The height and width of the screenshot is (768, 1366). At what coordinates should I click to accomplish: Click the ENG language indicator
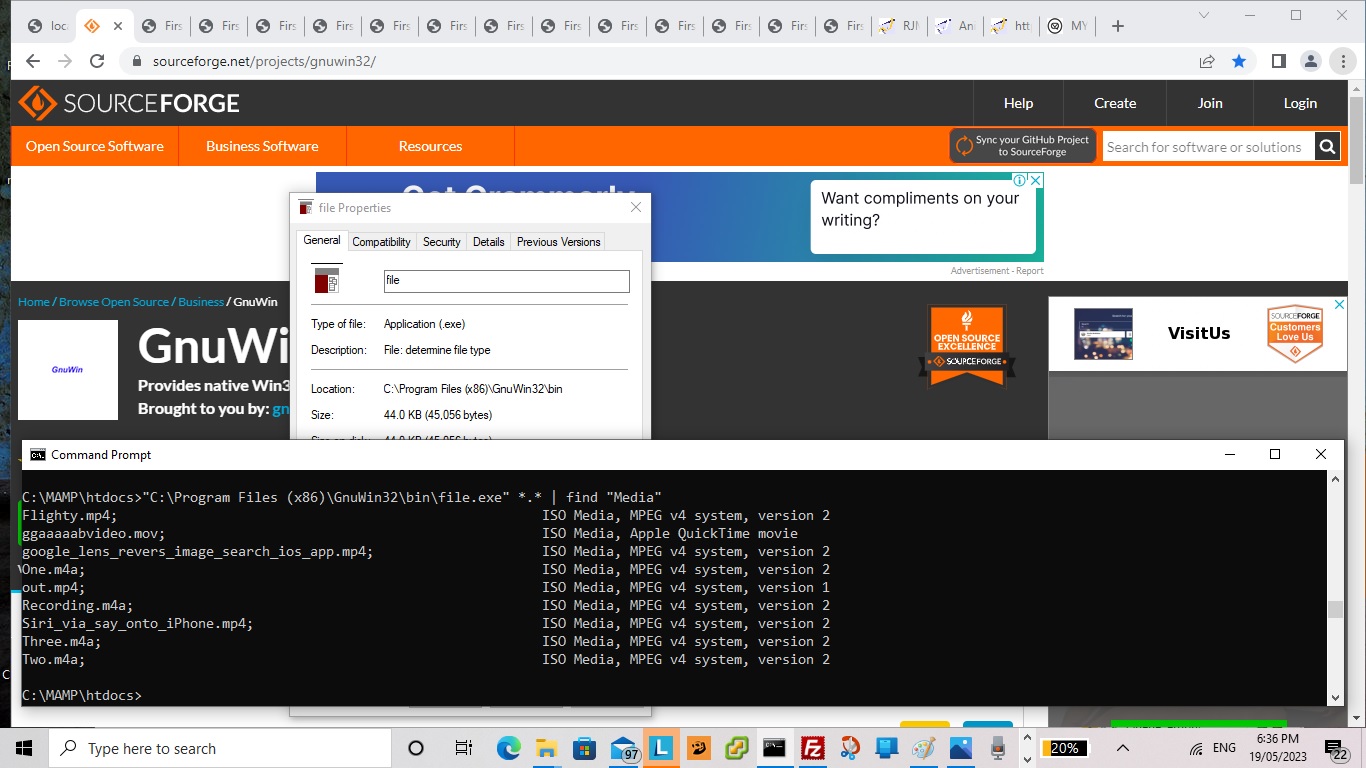1224,748
